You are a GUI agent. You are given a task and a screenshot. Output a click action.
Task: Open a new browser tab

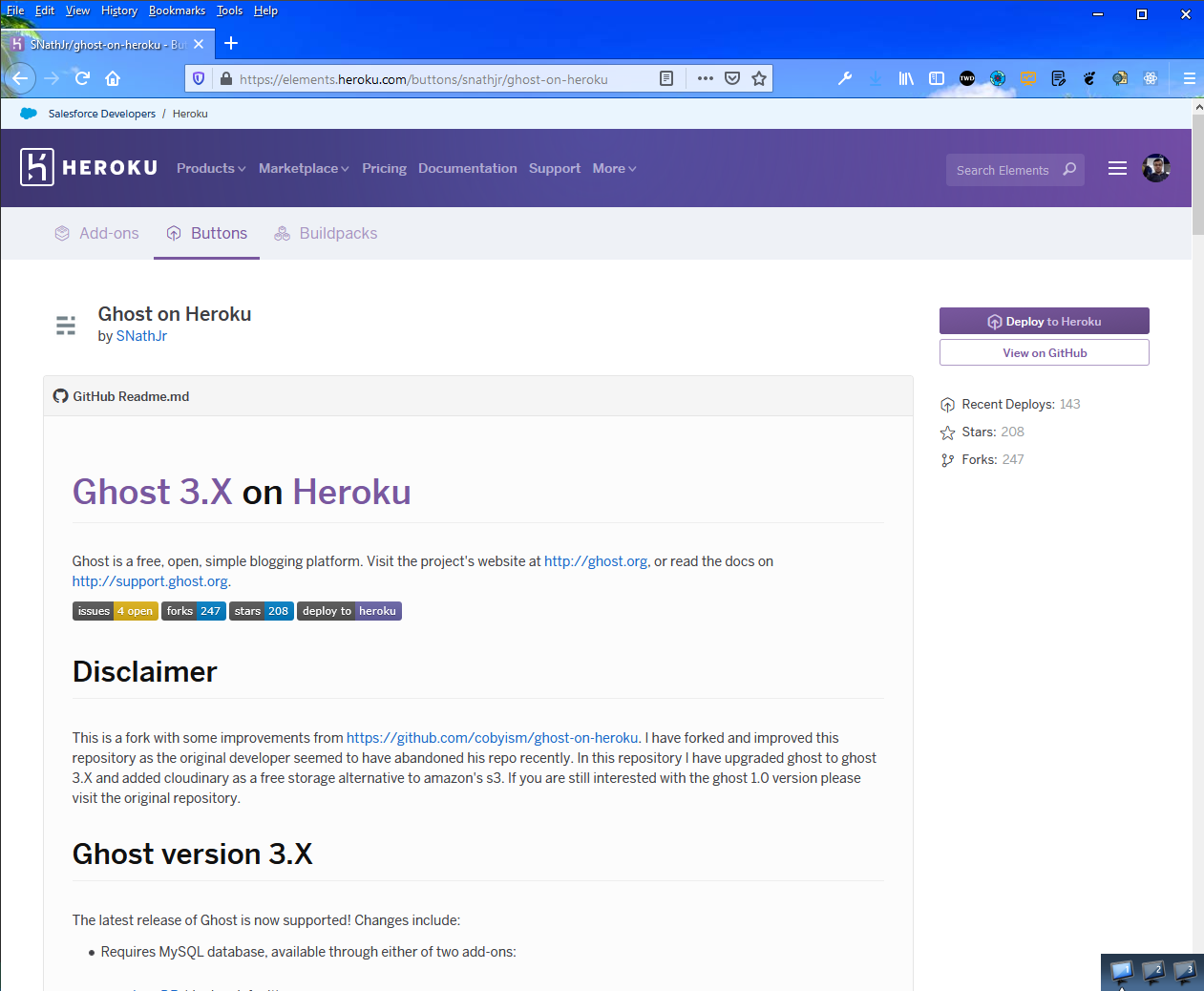(231, 44)
